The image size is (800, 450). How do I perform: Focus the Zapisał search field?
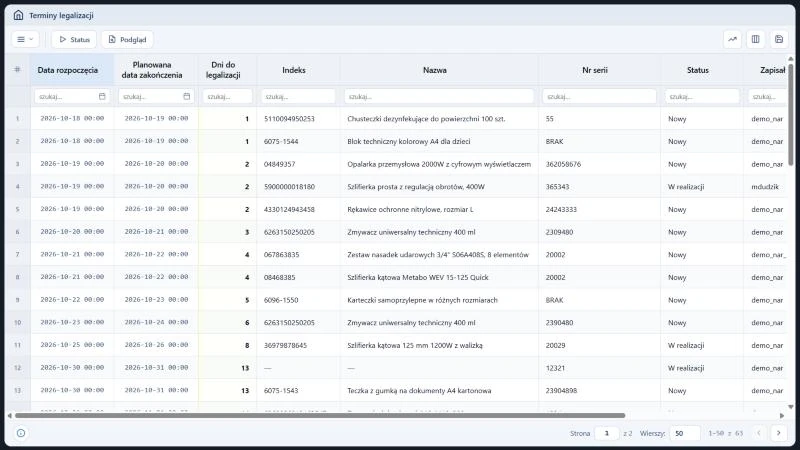click(767, 96)
